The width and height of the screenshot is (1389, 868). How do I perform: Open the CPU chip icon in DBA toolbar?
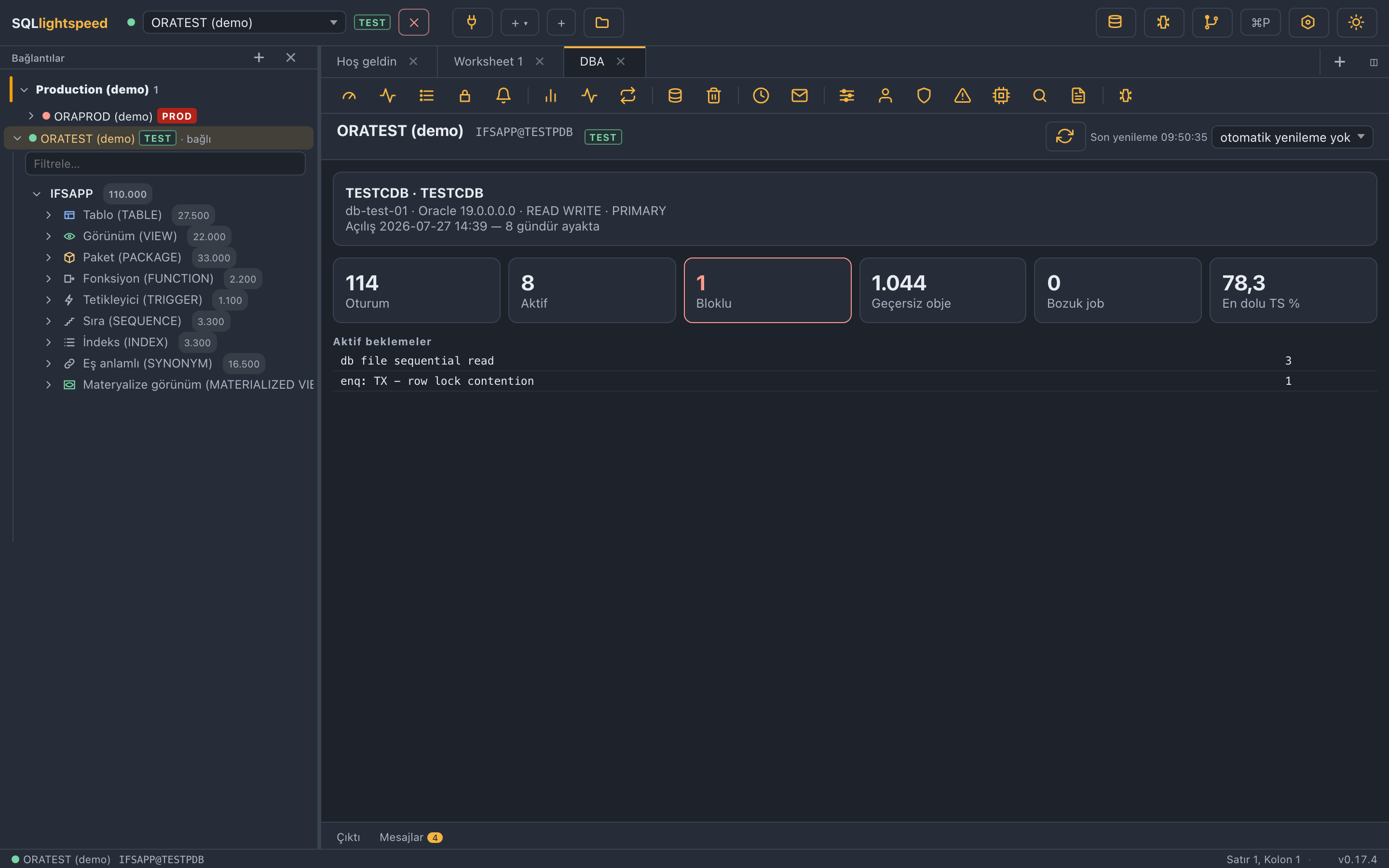click(1001, 95)
